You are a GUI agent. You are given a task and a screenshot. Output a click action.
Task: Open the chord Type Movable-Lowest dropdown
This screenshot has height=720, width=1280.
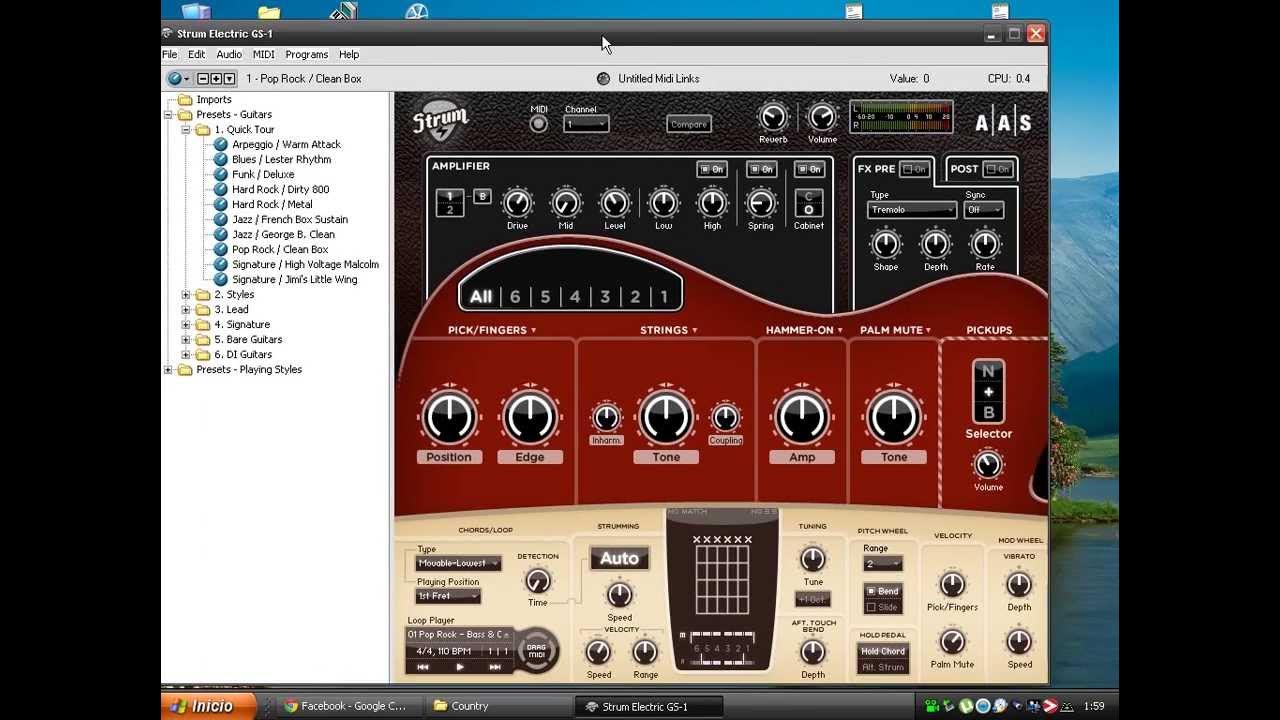pyautogui.click(x=458, y=563)
